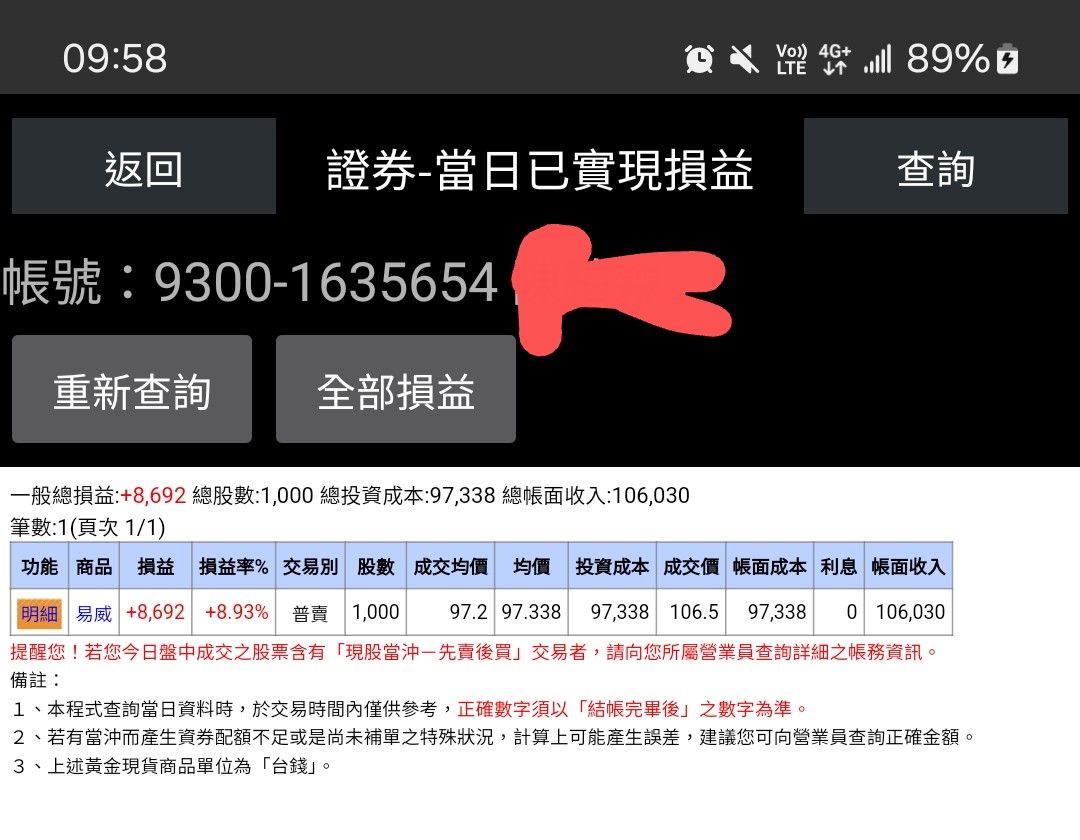Tap the battery charging icon
Viewport: 1080px width, 840px height.
point(1008,59)
